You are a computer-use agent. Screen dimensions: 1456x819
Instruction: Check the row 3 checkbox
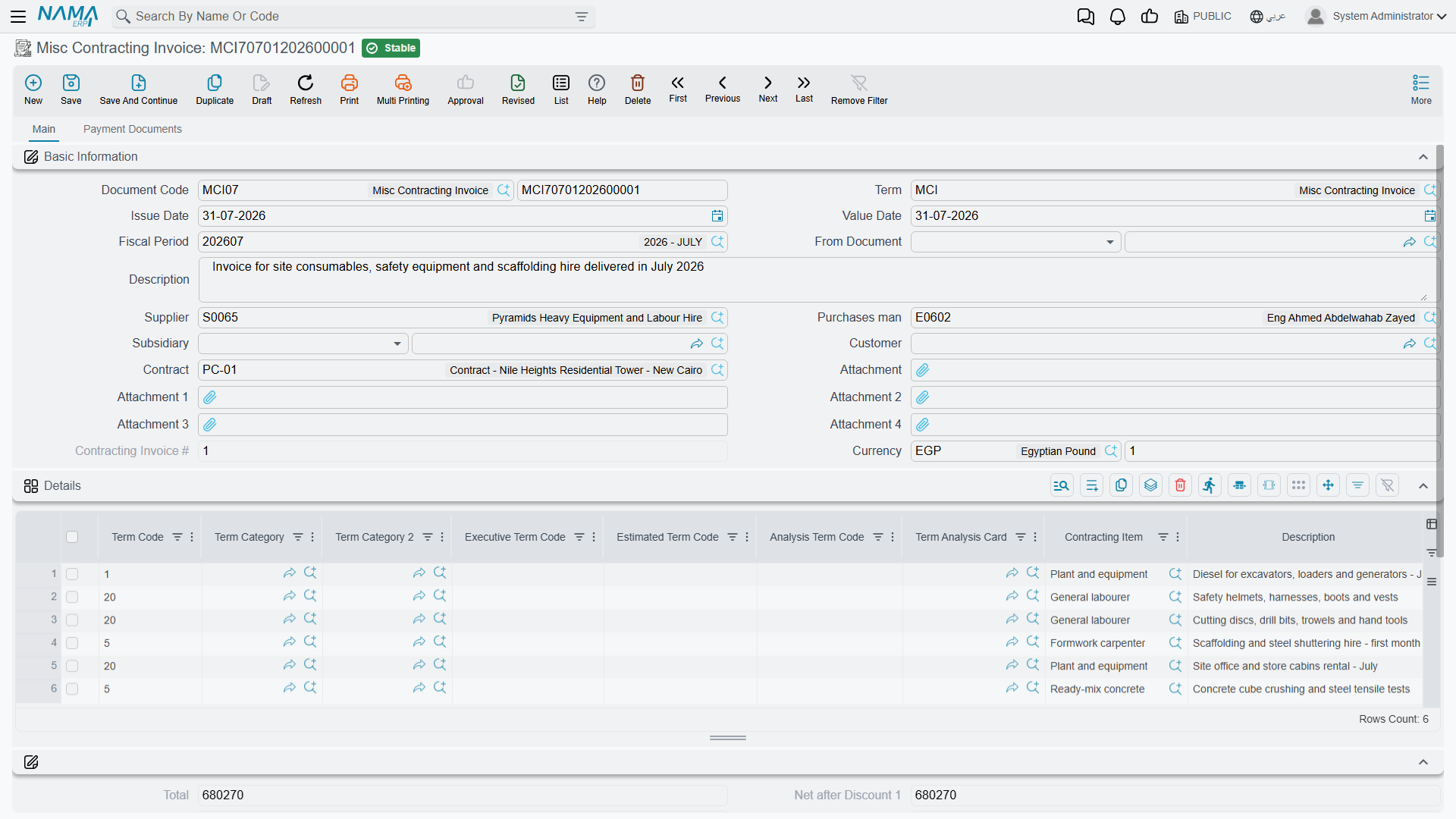(72, 620)
